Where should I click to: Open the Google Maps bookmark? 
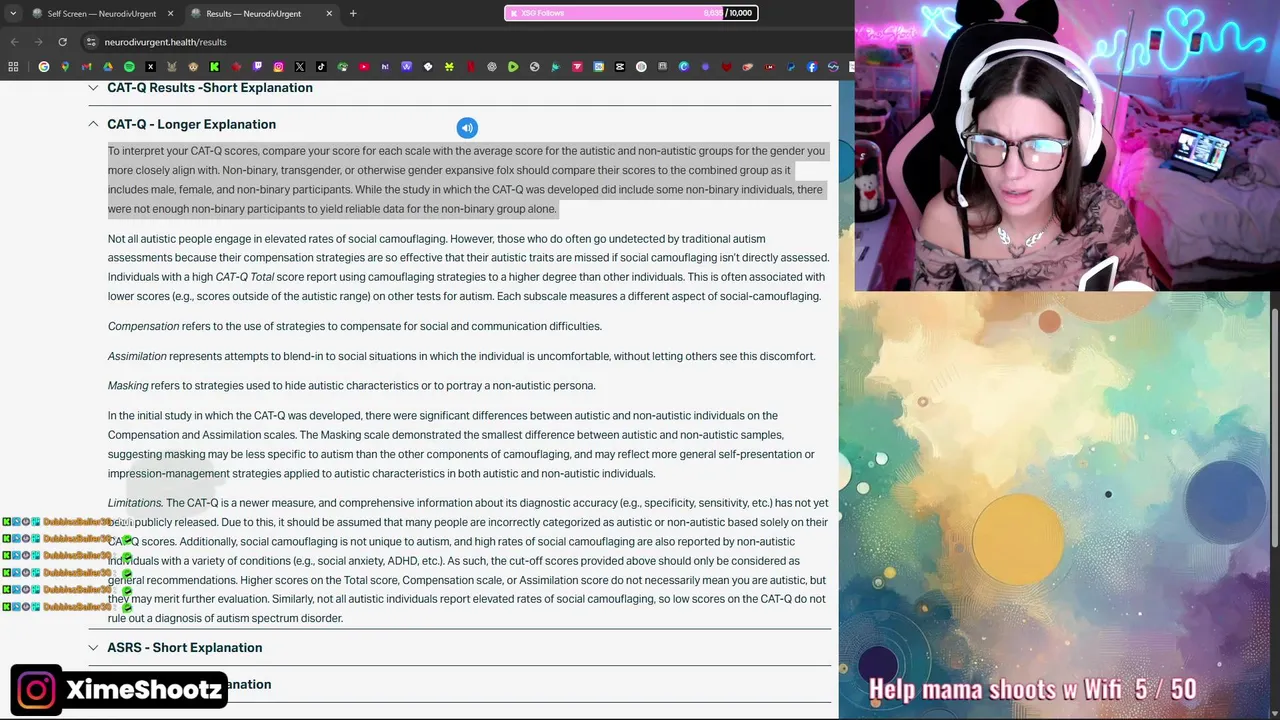(x=65, y=67)
